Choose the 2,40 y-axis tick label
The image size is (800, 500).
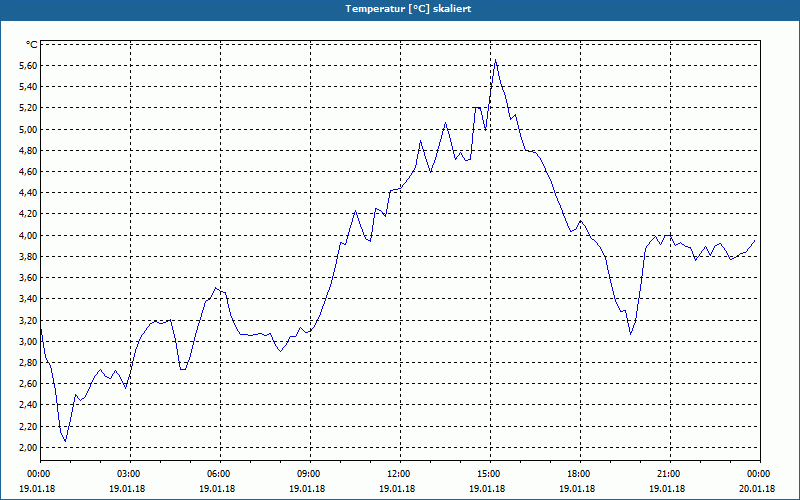point(29,405)
